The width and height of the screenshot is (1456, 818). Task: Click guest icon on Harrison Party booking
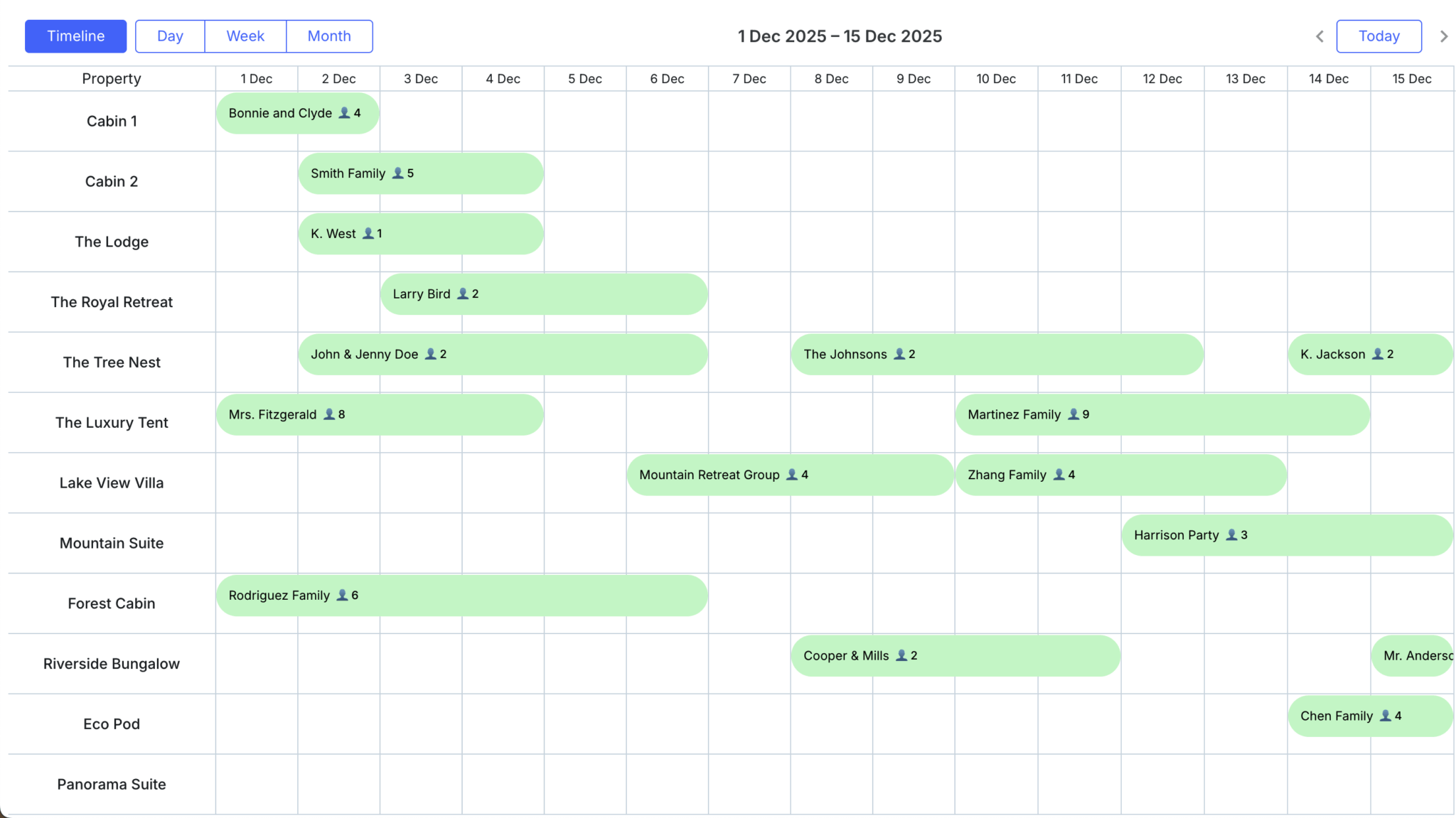1232,535
